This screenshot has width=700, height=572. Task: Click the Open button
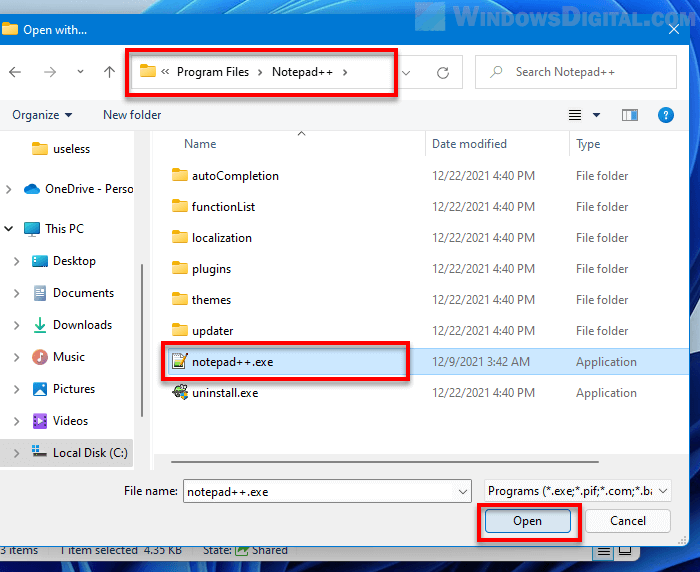528,521
